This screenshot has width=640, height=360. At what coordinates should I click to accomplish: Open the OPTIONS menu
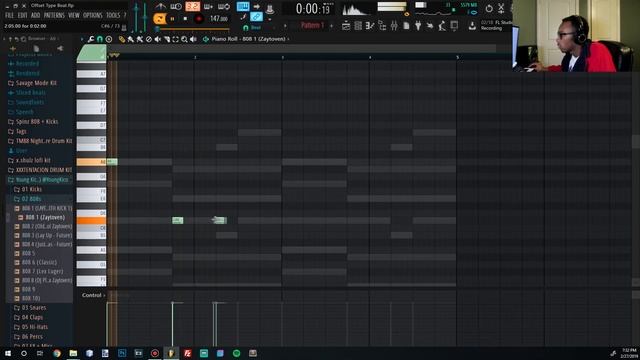(x=93, y=15)
